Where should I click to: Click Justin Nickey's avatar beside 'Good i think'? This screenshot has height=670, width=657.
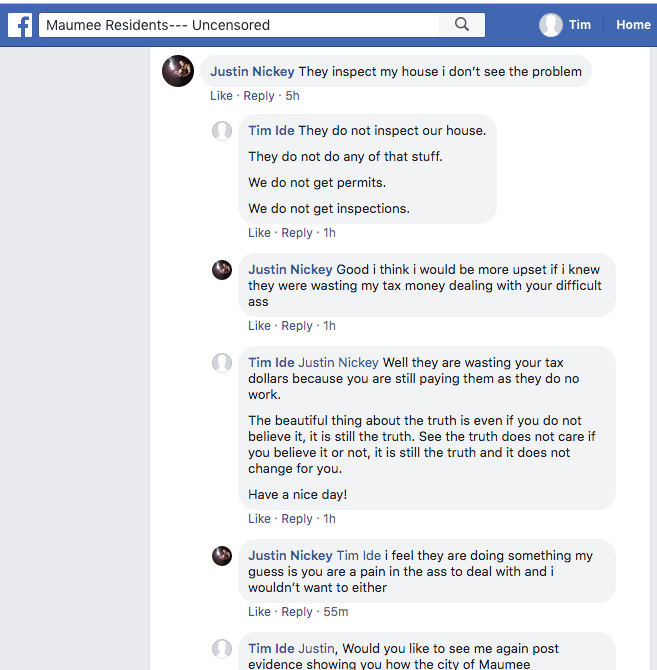(222, 270)
